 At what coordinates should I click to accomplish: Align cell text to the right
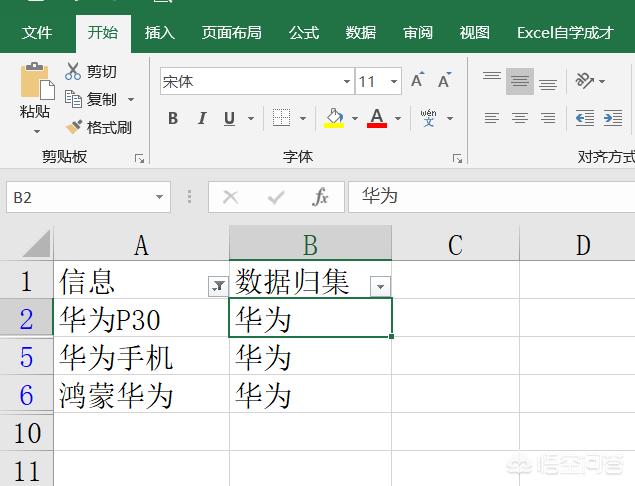548,118
